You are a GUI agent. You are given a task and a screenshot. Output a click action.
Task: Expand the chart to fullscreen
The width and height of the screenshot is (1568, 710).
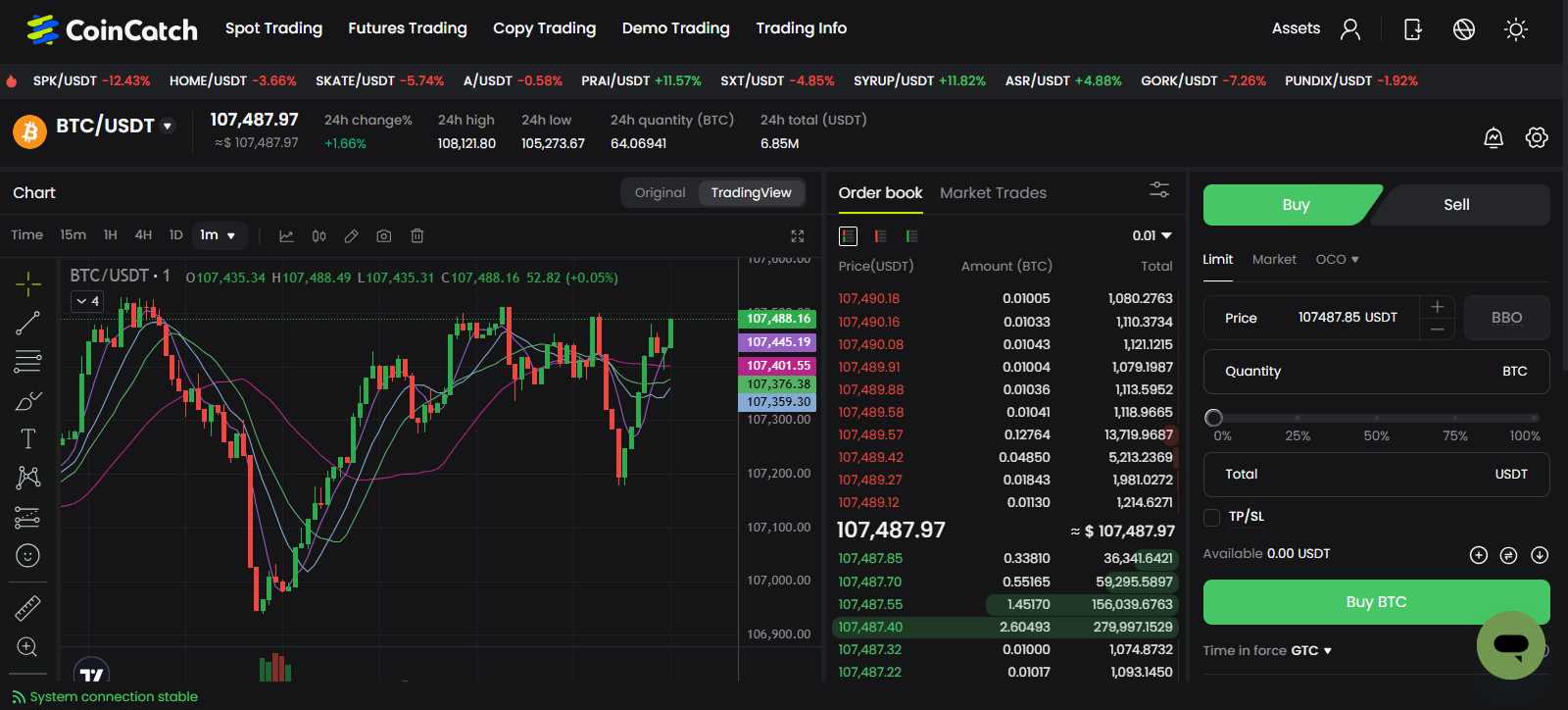tap(798, 236)
